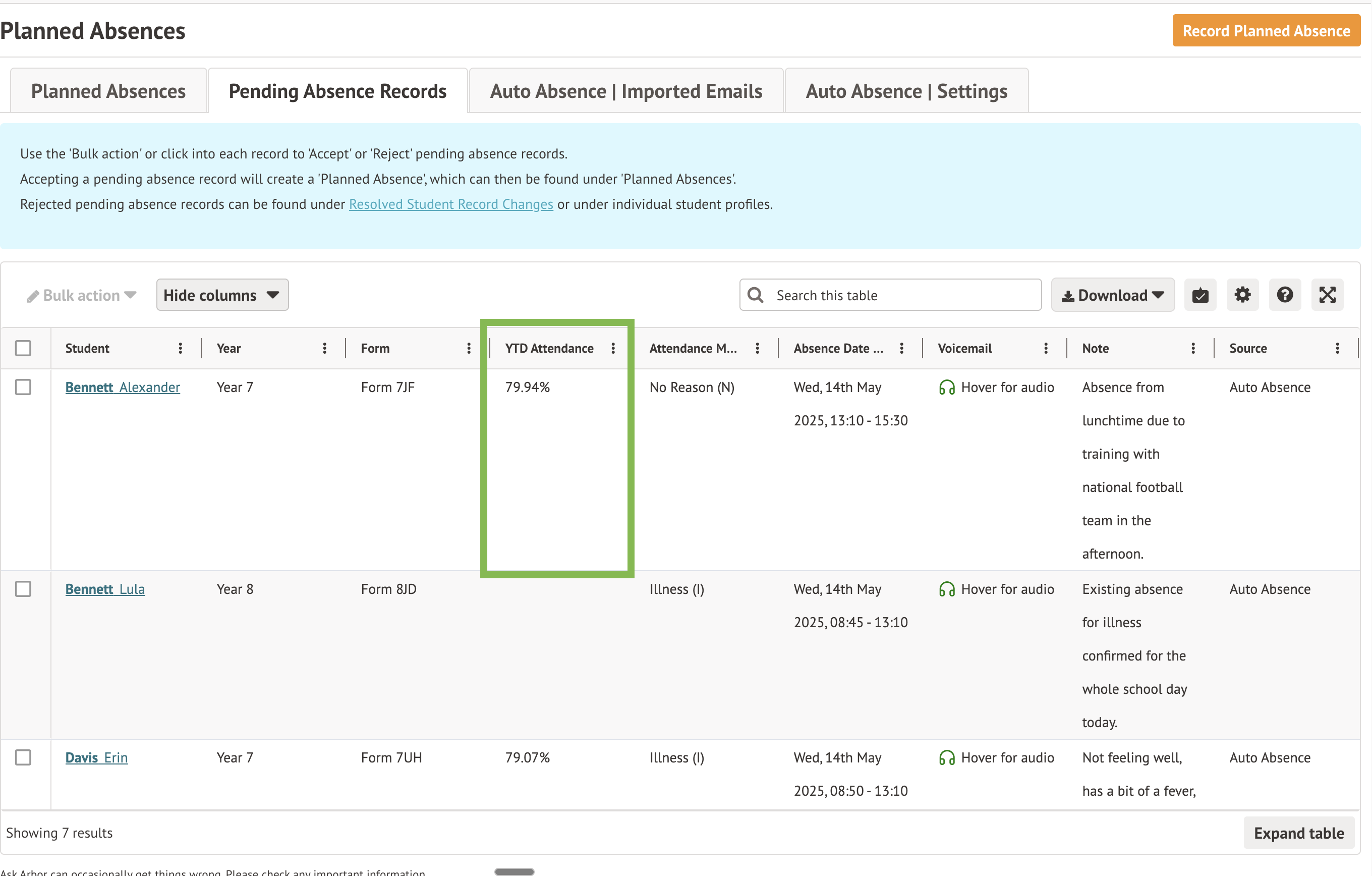Open Resolved Student Record Changes link
Viewport: 1372px width, 876px height.
450,204
